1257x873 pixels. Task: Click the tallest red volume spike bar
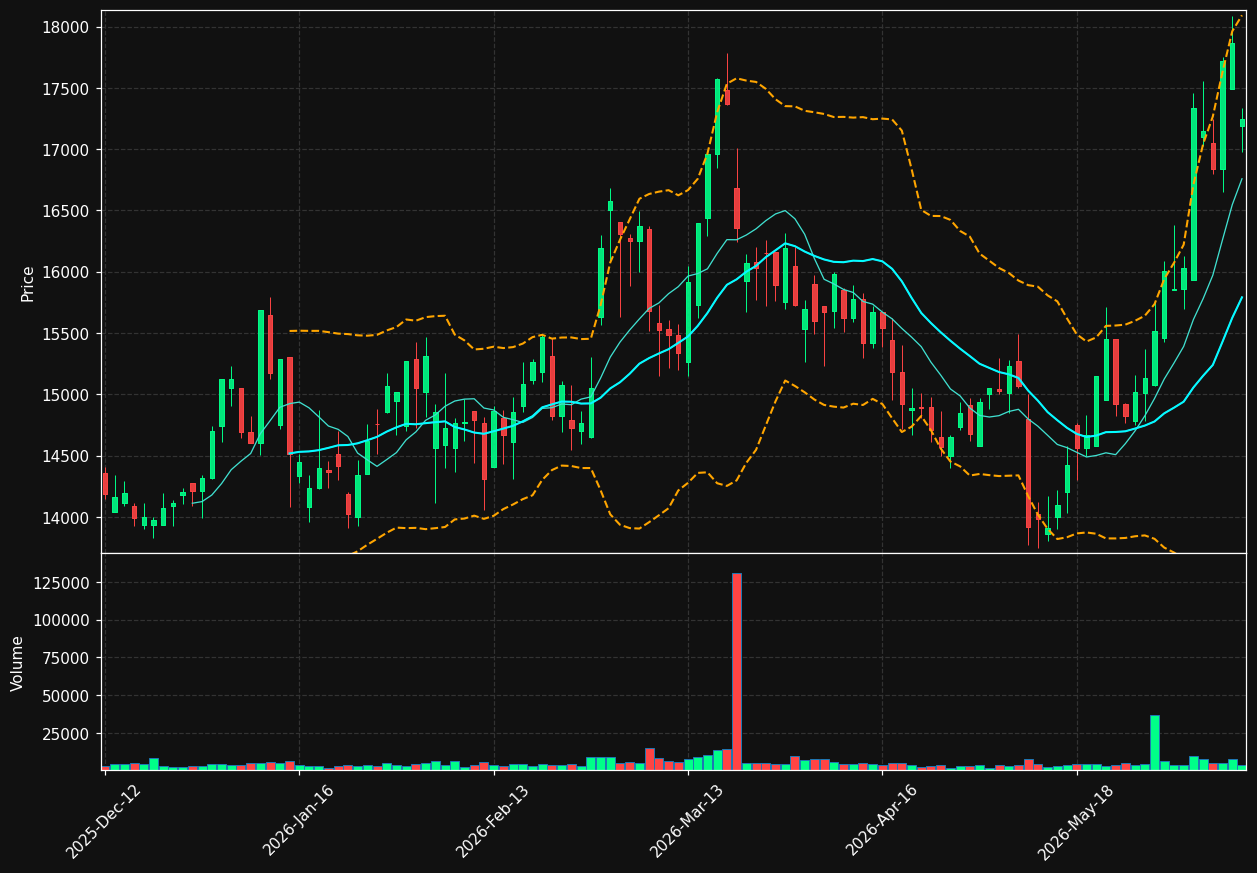tap(737, 671)
